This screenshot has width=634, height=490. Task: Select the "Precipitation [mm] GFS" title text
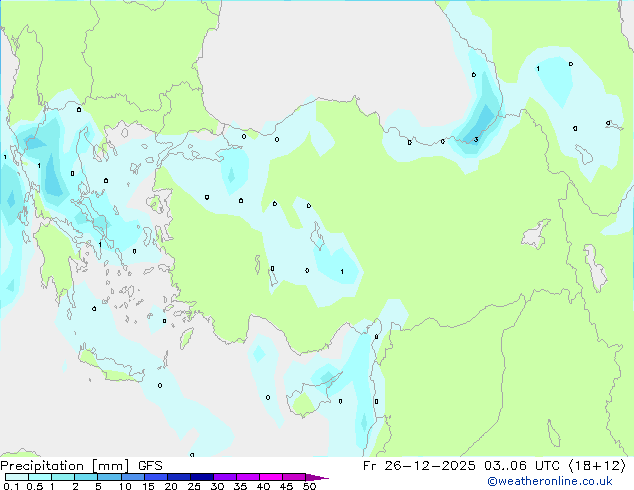pyautogui.click(x=81, y=466)
